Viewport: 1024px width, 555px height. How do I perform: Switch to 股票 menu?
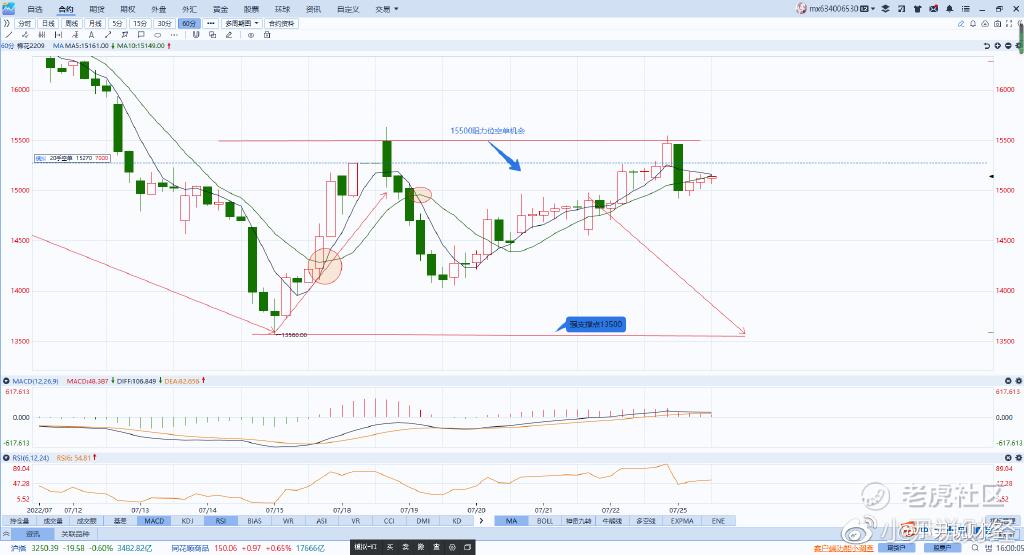point(251,9)
